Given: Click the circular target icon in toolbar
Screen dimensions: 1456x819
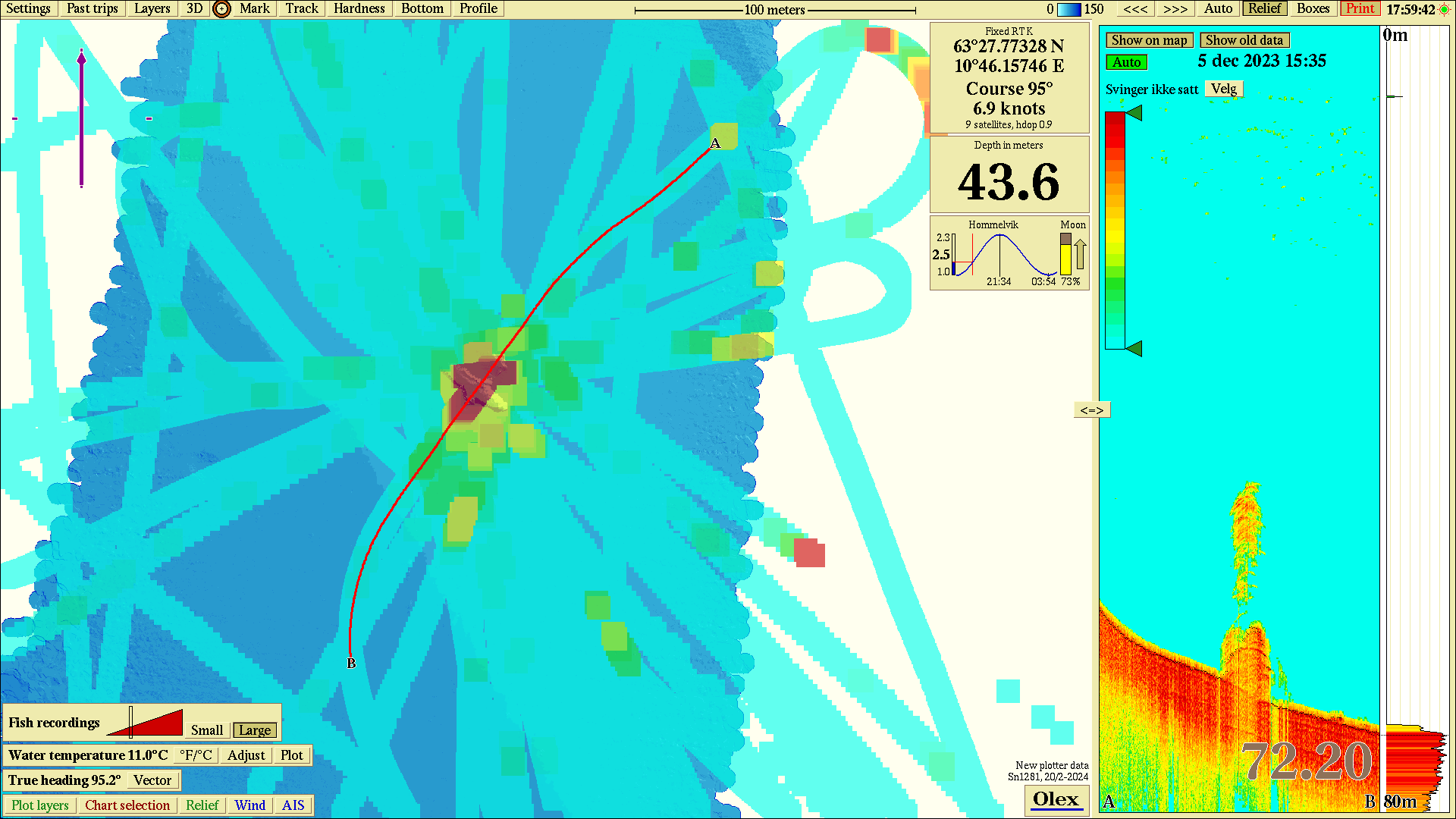Looking at the screenshot, I should (x=221, y=9).
